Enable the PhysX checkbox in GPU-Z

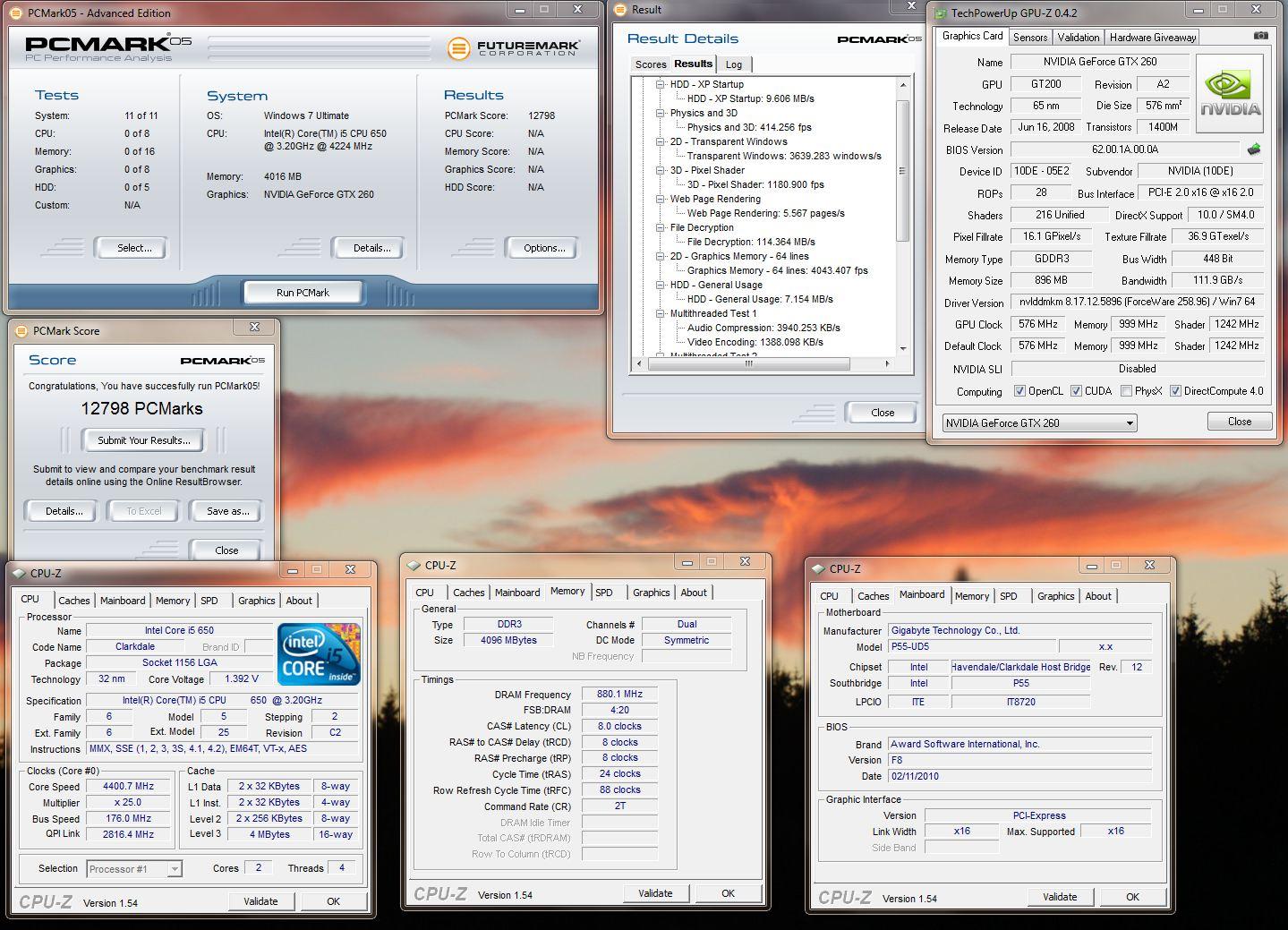tap(1126, 391)
